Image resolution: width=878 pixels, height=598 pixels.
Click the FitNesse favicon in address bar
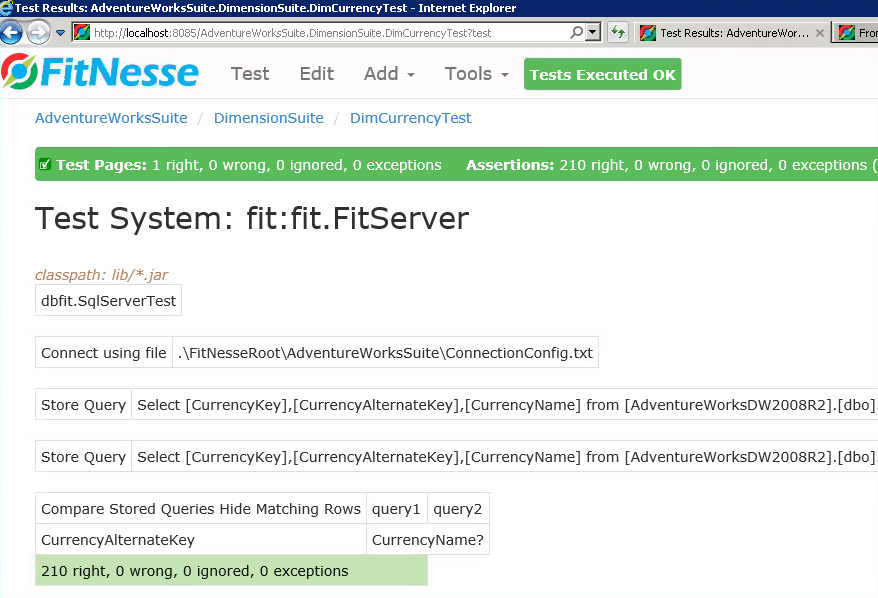(82, 32)
